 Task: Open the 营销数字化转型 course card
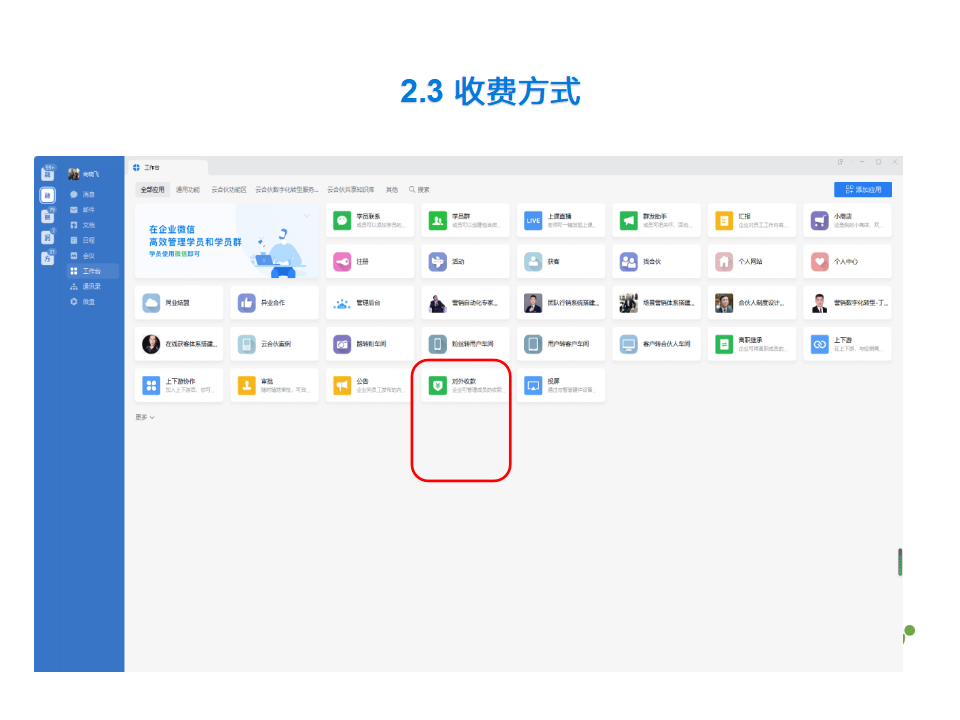pos(847,302)
